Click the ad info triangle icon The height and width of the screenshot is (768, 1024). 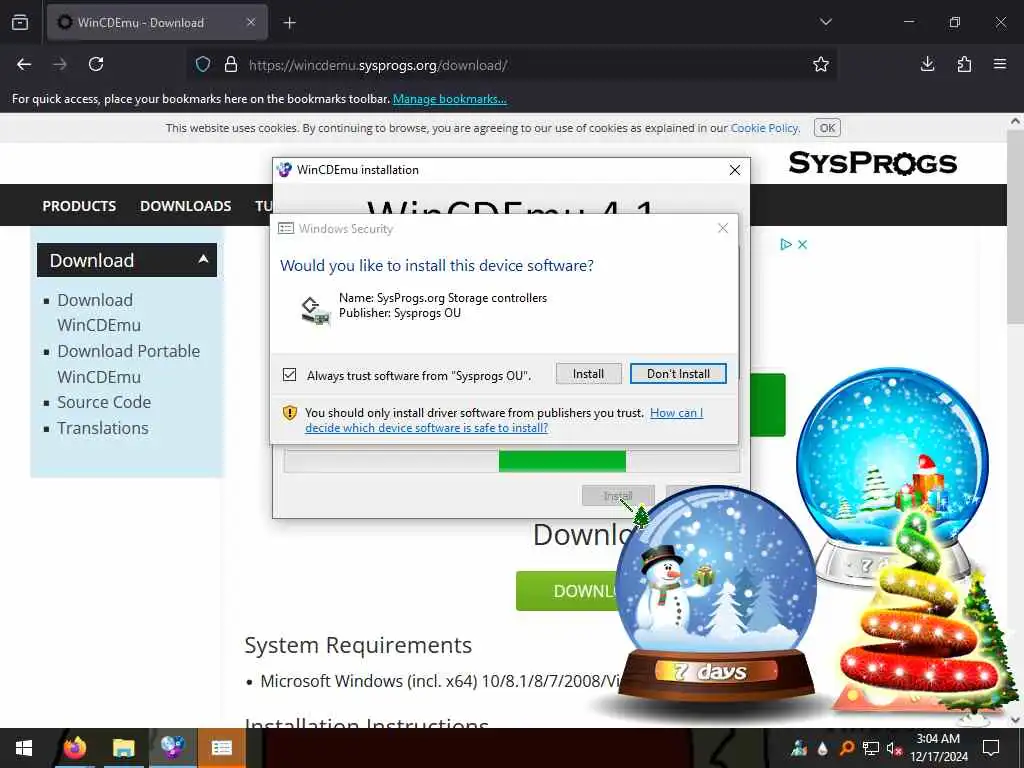coord(786,244)
